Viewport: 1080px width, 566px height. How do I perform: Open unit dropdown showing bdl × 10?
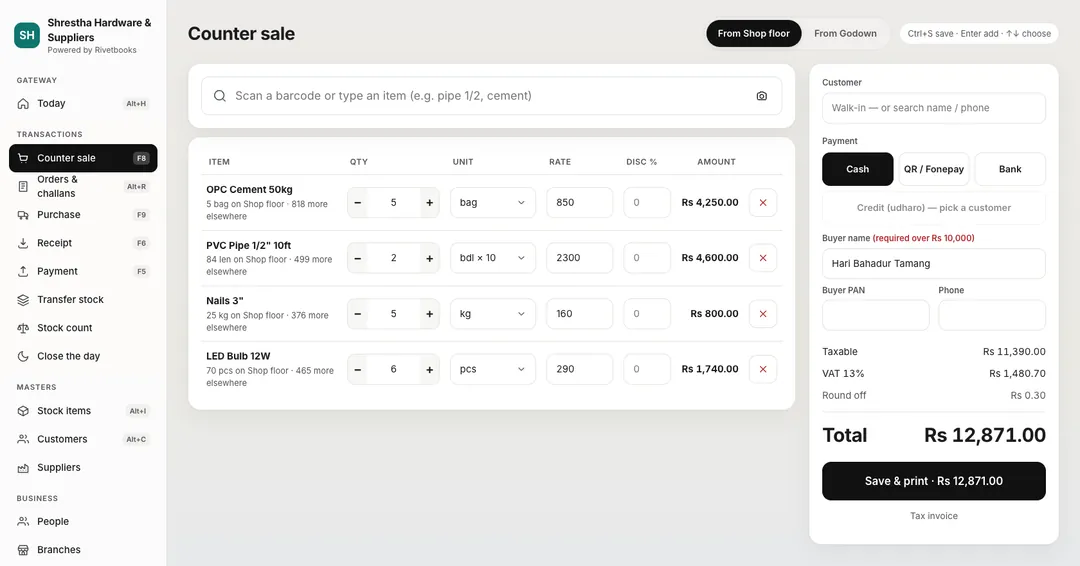(492, 258)
